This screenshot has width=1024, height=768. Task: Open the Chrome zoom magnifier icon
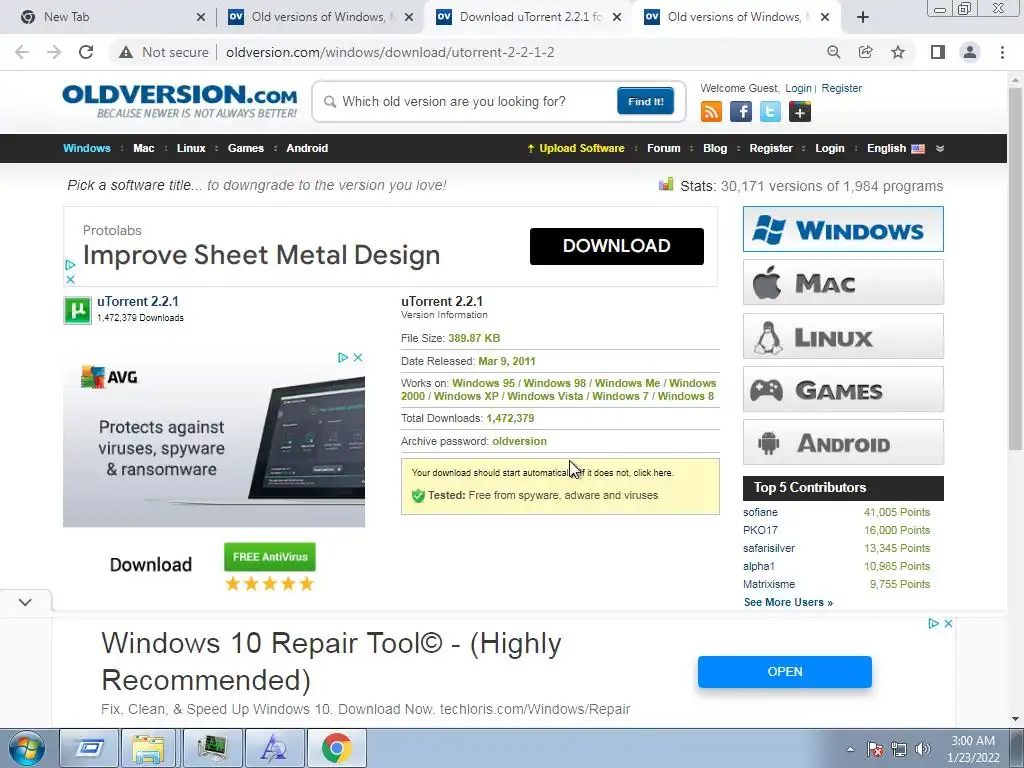click(x=833, y=52)
